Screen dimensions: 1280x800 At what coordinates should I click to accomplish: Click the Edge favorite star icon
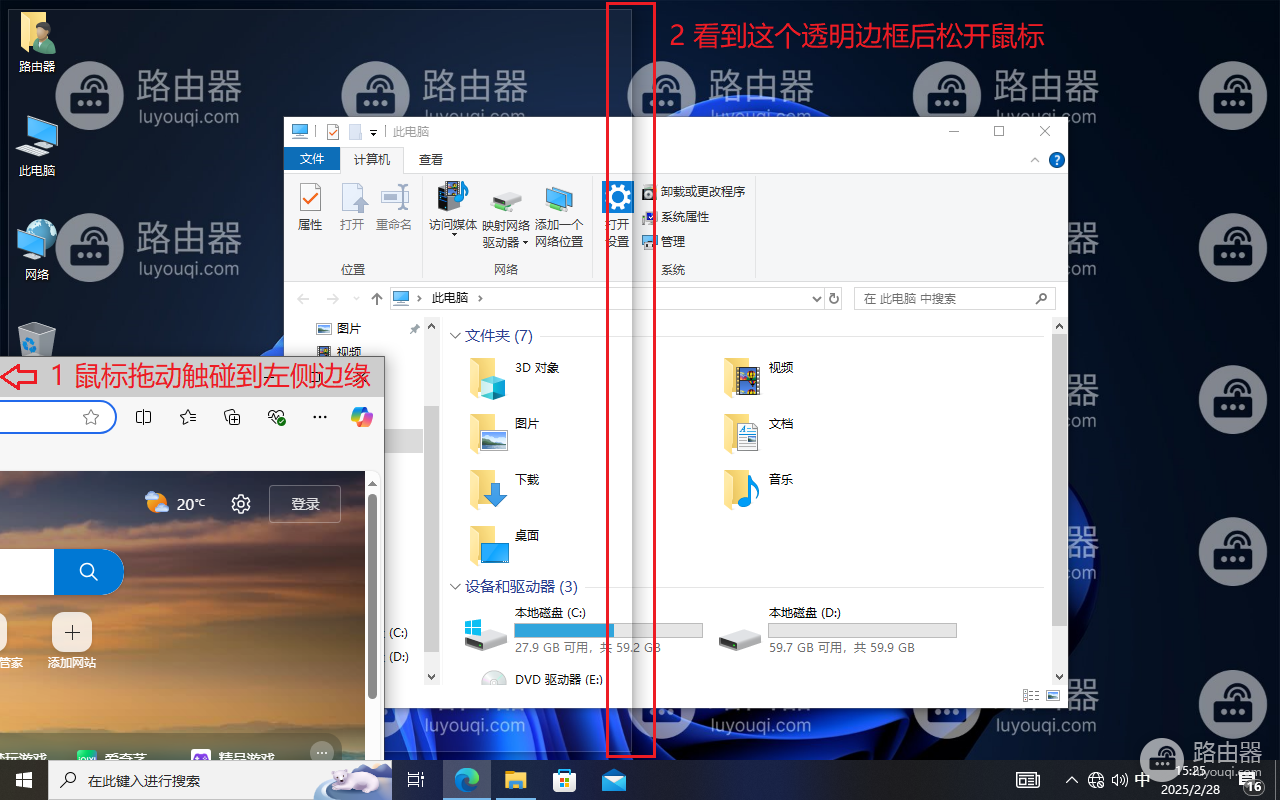pos(91,417)
